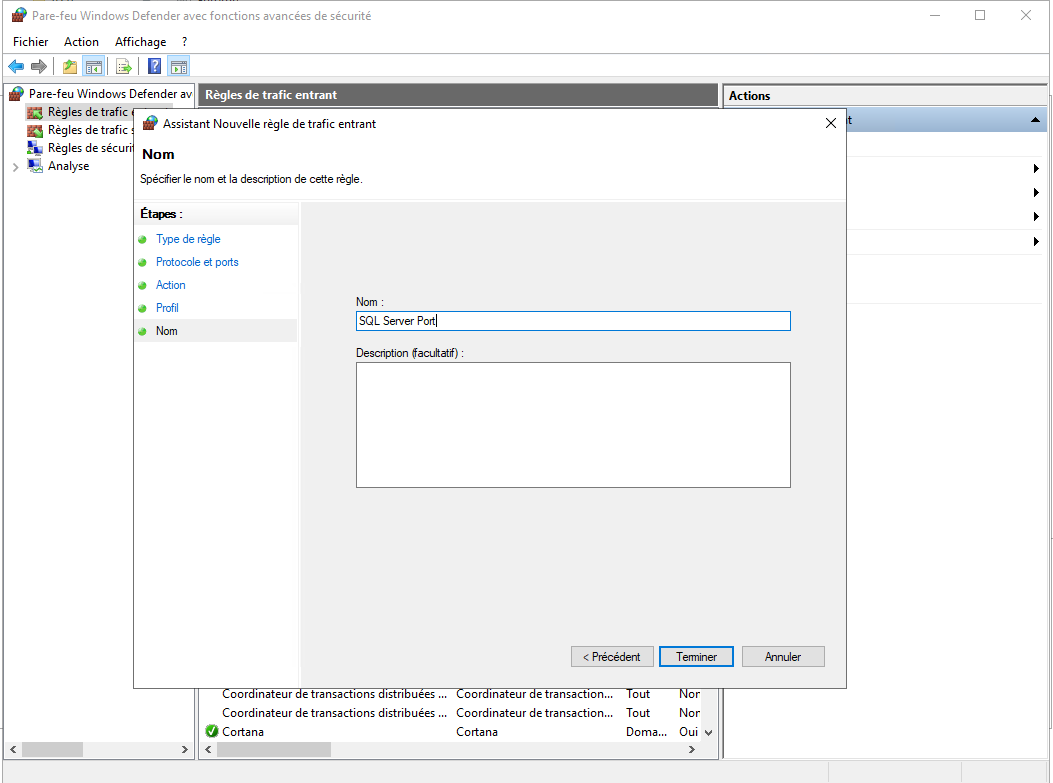Expand the Analyse tree node chevron
Image resolution: width=1053 pixels, height=783 pixels.
tap(15, 167)
